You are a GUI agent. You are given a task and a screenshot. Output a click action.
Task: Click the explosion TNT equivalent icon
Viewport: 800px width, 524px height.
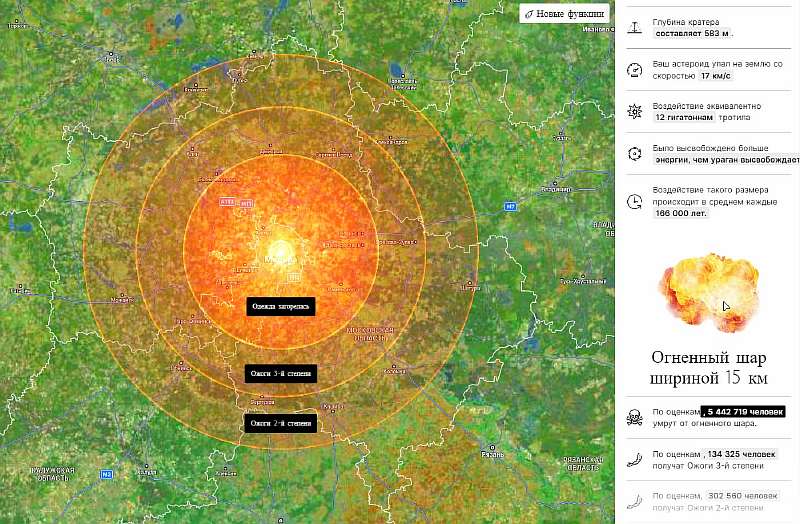(x=634, y=111)
